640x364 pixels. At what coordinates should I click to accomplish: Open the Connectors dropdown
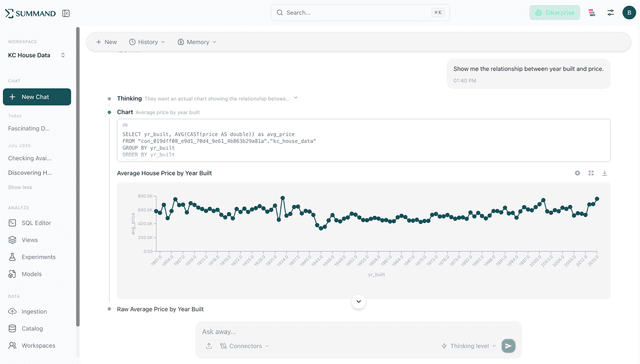click(244, 346)
